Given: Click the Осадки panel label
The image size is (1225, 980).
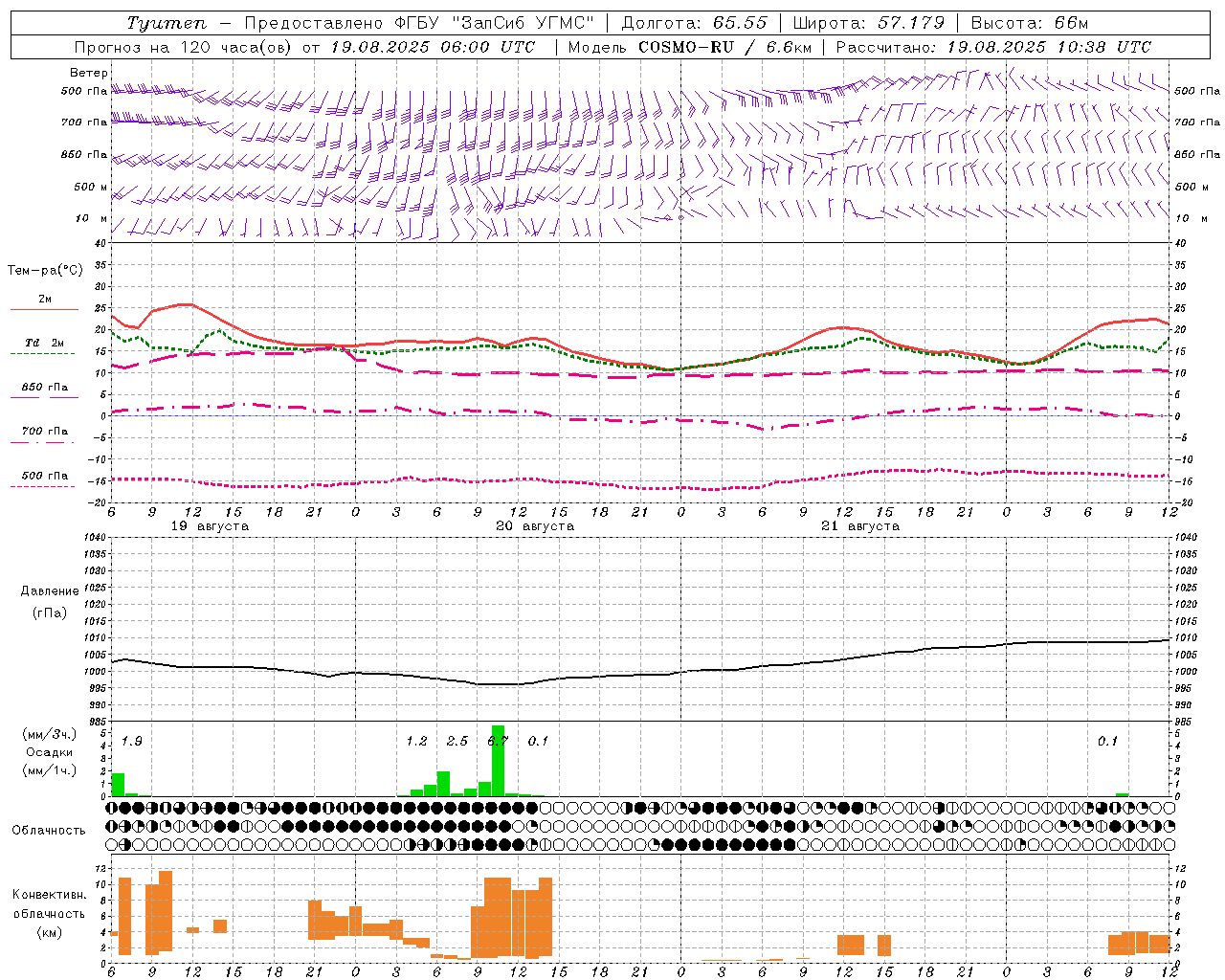Looking at the screenshot, I should [50, 752].
